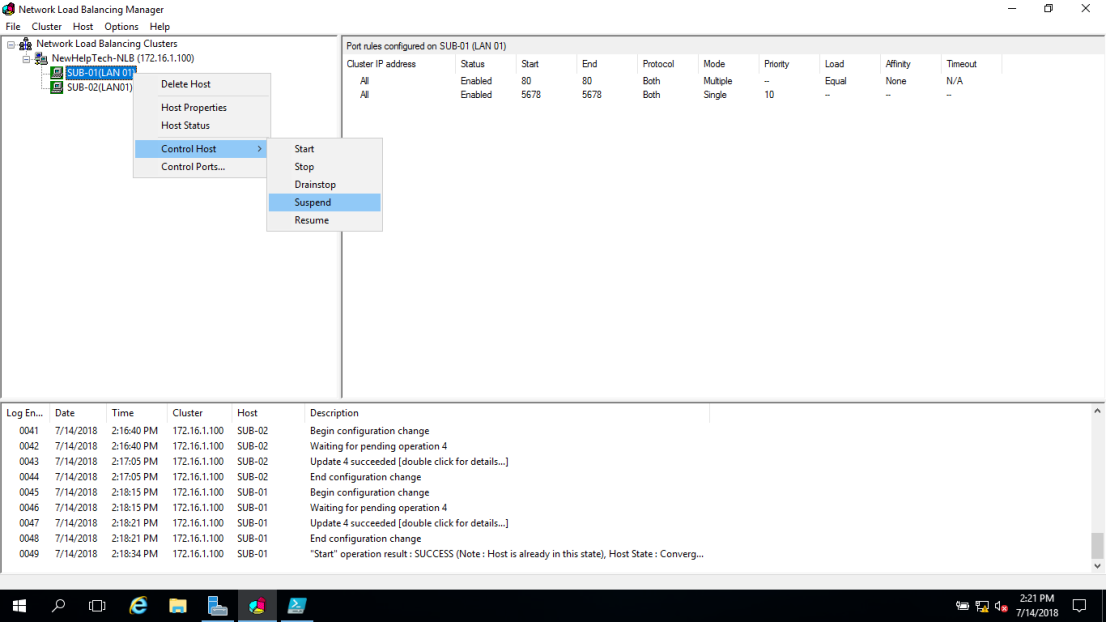Screen dimensions: 1106x622
Task: Open the File menu
Action: click(13, 27)
